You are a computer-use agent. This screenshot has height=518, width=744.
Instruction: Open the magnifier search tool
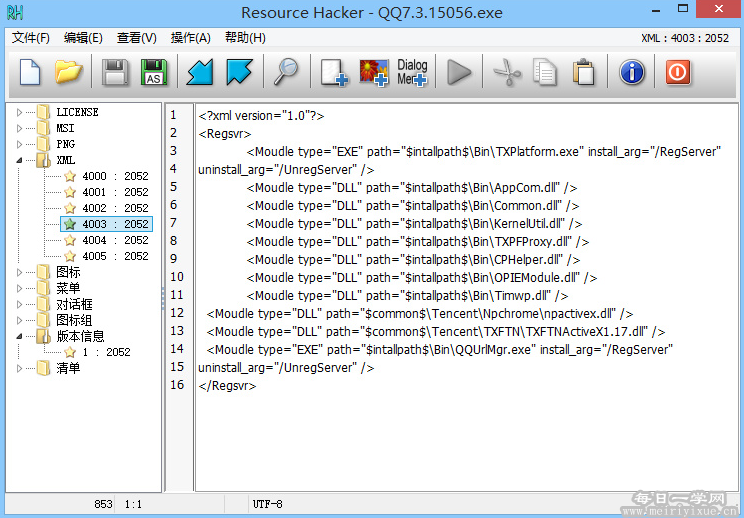(x=286, y=72)
